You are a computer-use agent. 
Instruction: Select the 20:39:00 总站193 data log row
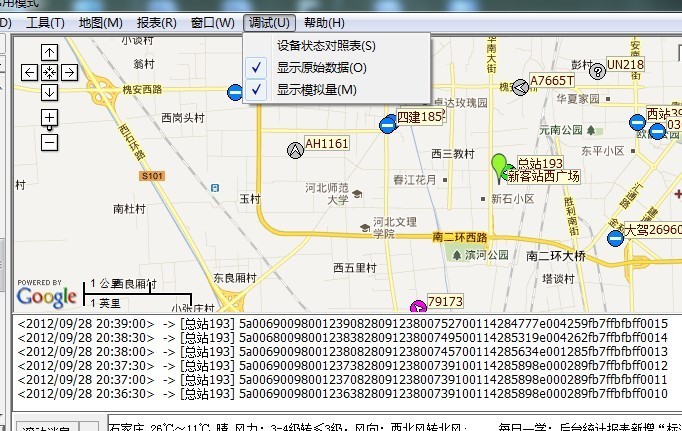(x=340, y=324)
